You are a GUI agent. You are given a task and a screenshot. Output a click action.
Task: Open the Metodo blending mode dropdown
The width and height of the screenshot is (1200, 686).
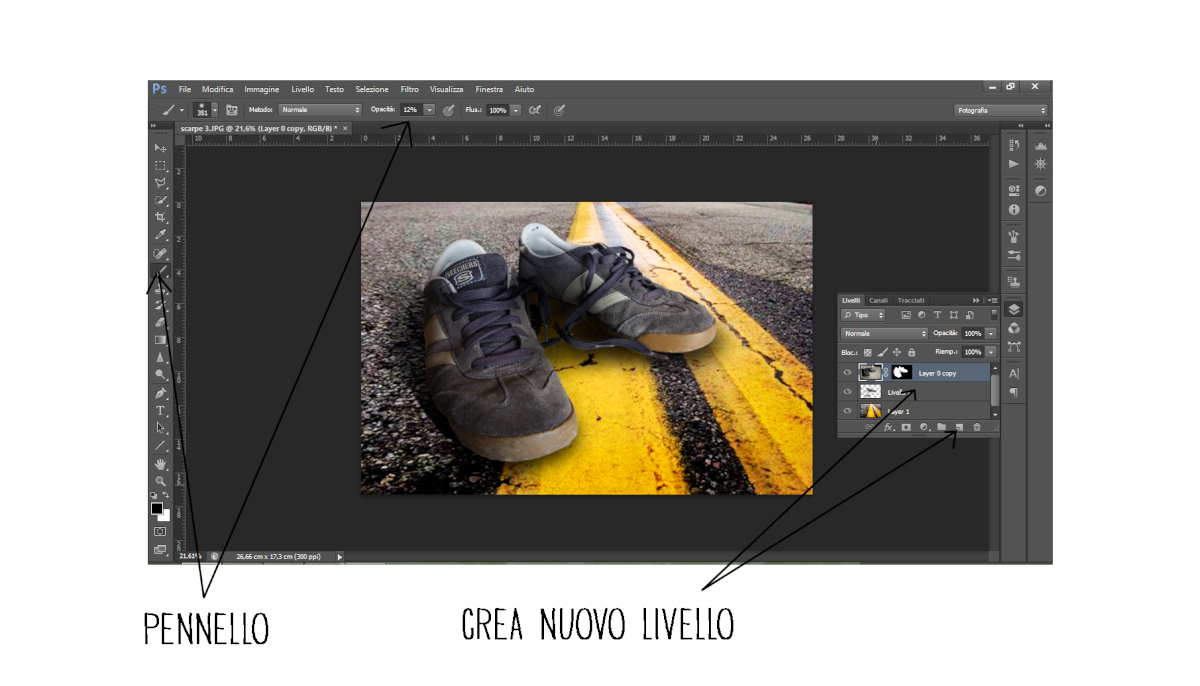click(320, 110)
